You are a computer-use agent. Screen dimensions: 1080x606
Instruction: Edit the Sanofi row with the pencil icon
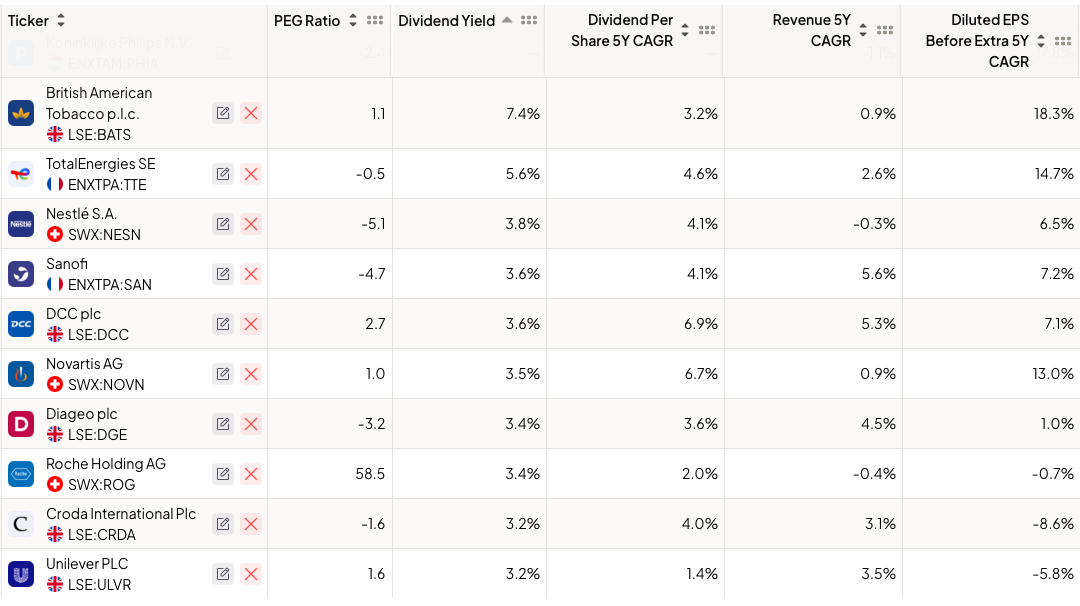[x=223, y=273]
